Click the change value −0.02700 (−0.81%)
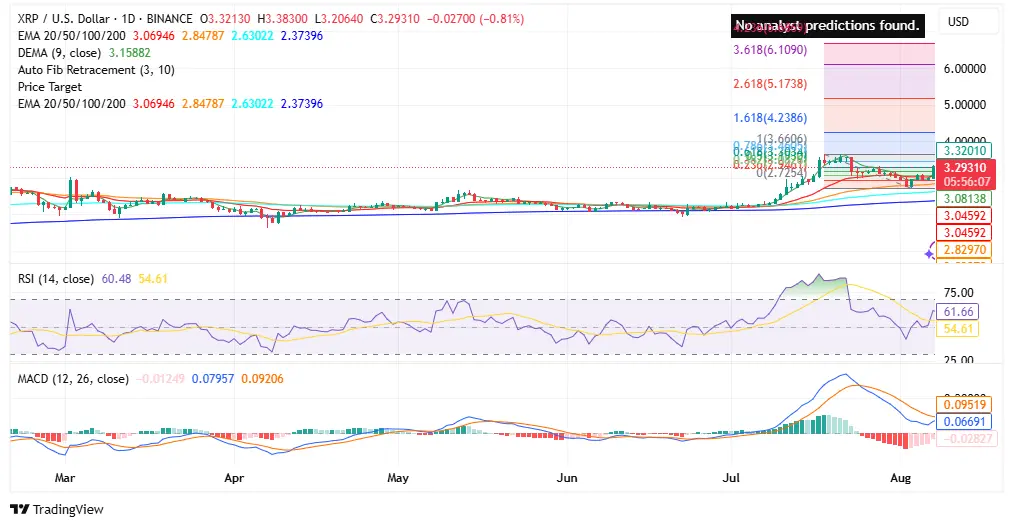The height and width of the screenshot is (527, 1013). click(x=475, y=19)
